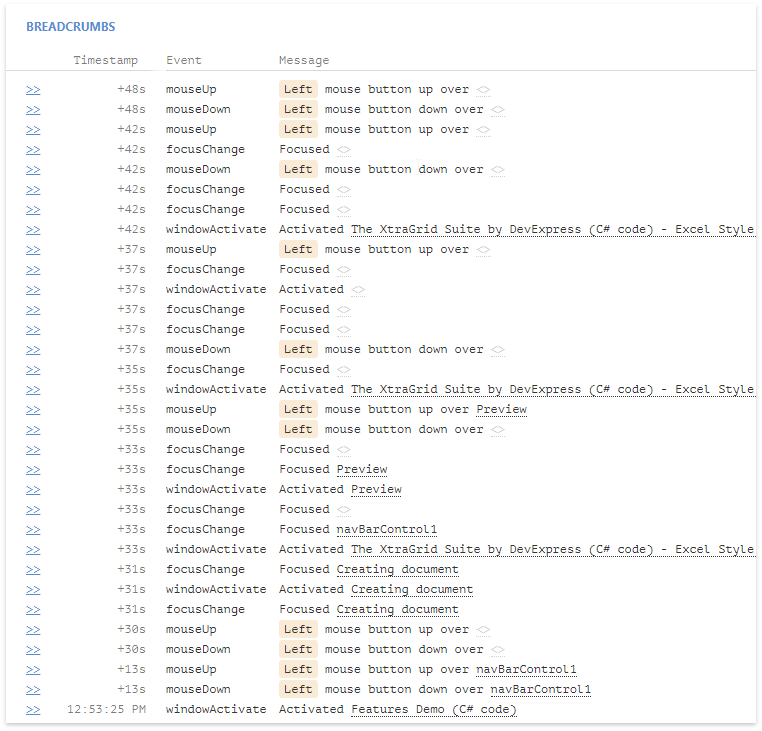Expand the 12:53:25 PM windowActivate row arrows
Viewport: 762px width, 731px height.
pyautogui.click(x=33, y=710)
